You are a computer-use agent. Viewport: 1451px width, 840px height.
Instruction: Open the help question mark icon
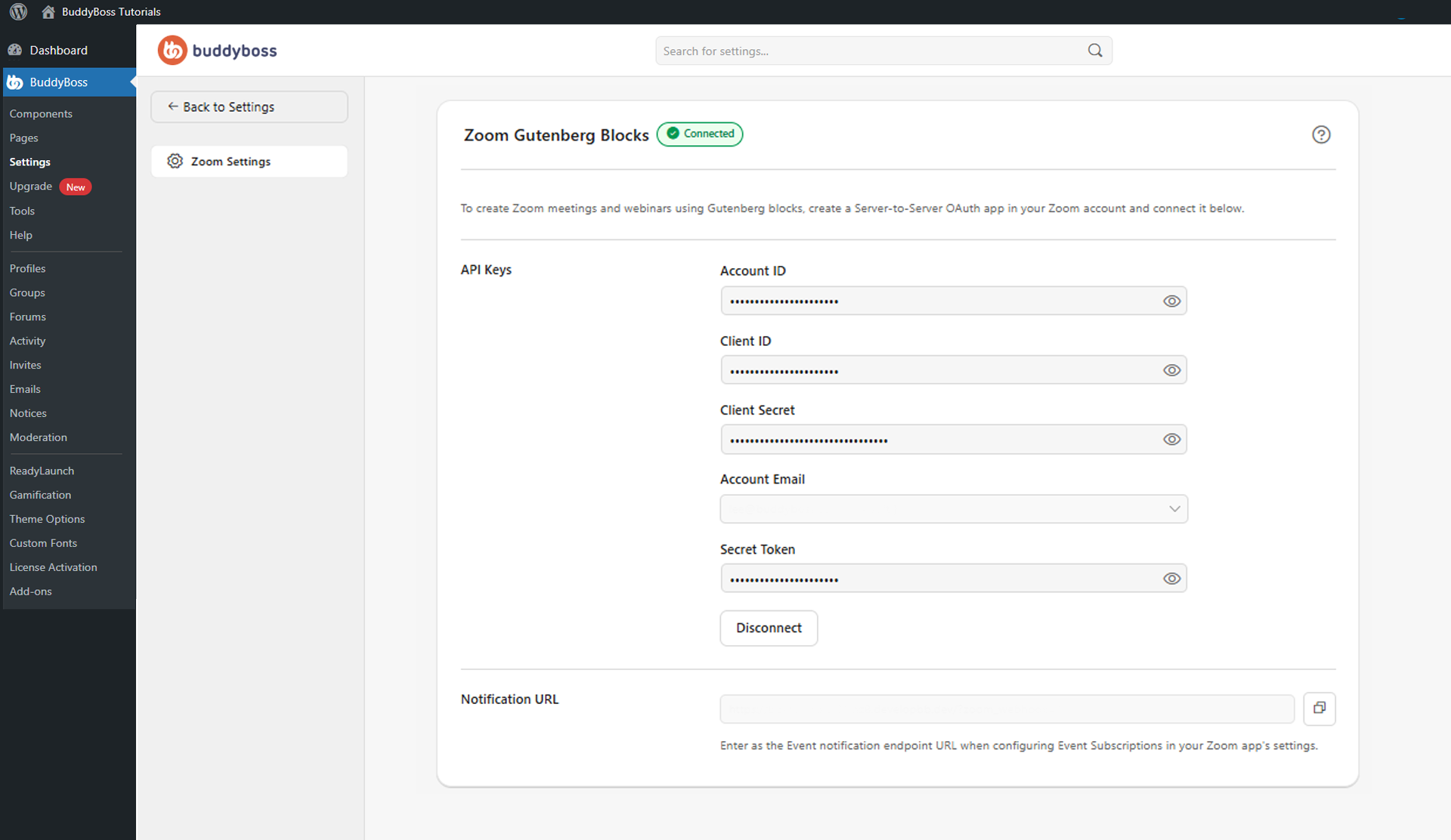pos(1321,134)
